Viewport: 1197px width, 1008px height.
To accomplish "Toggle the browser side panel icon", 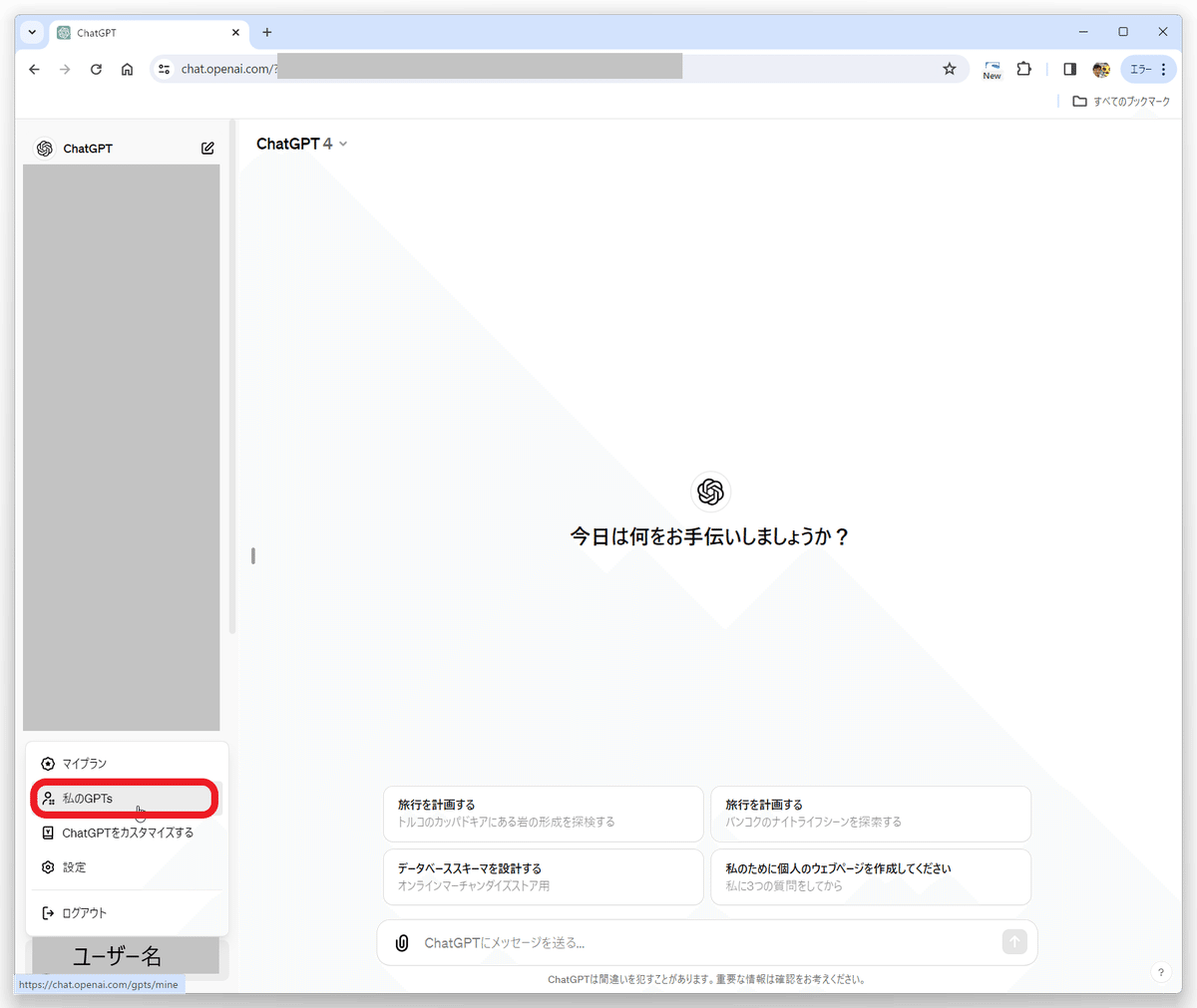I will (x=1069, y=69).
